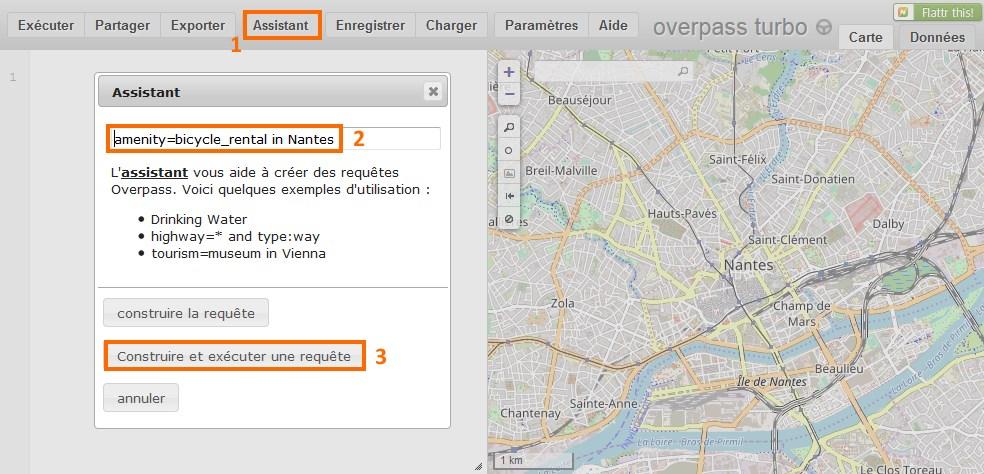Click the locate me circle icon
The width and height of the screenshot is (984, 474).
[509, 150]
